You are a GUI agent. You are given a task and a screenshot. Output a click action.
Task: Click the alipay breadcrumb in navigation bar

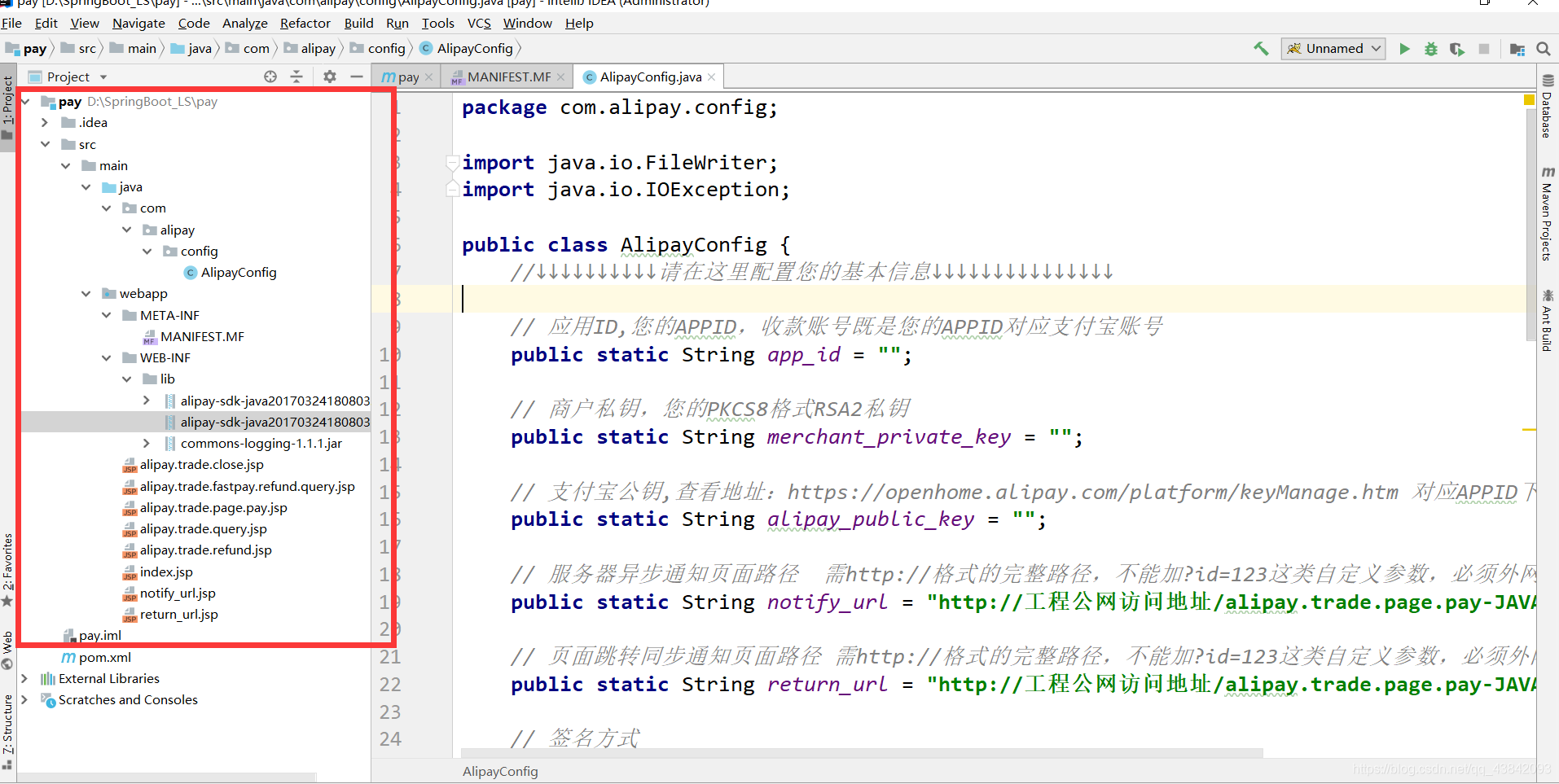coord(310,49)
